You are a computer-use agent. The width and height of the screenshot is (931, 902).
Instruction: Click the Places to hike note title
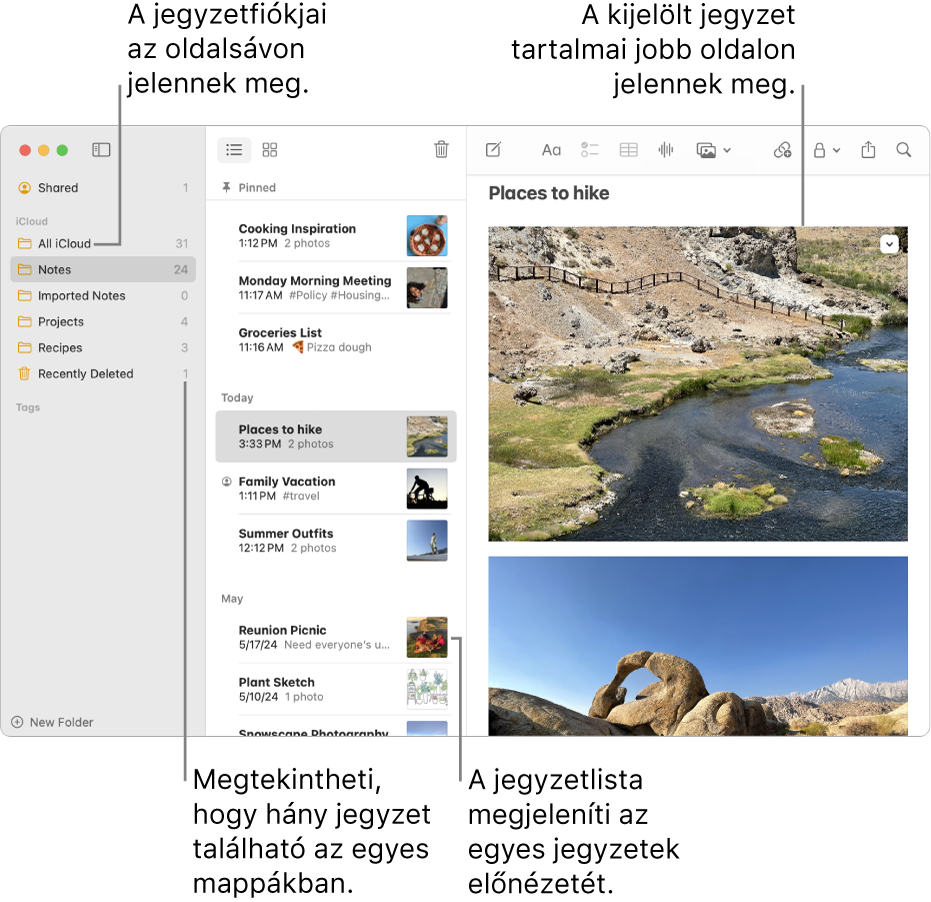[549, 193]
